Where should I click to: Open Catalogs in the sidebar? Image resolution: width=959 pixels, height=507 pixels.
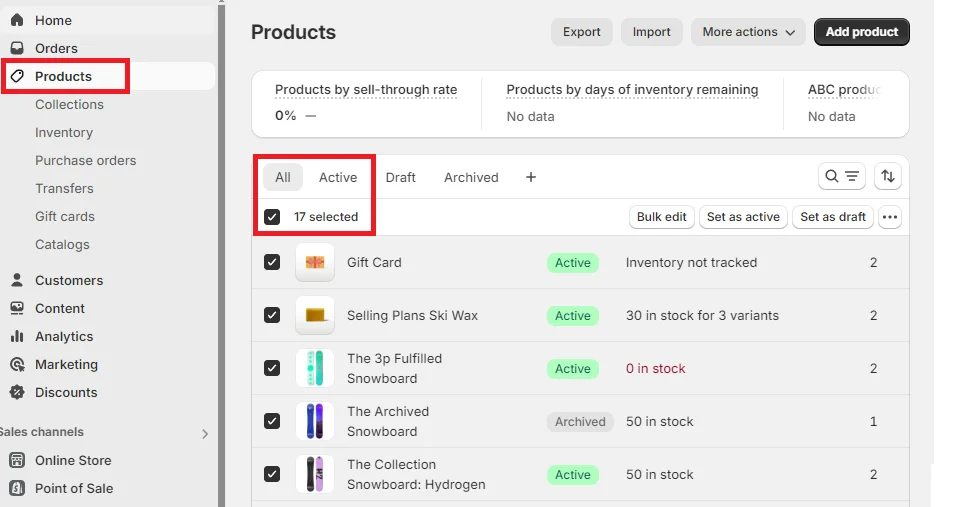click(62, 245)
